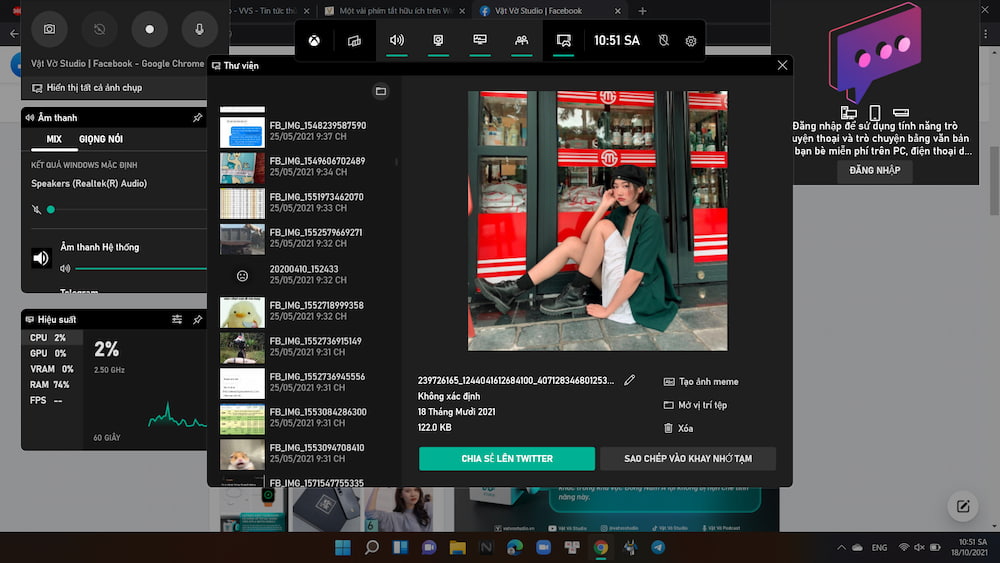1000x563 pixels.
Task: Click Tạo ảnh meme
Action: coord(701,382)
